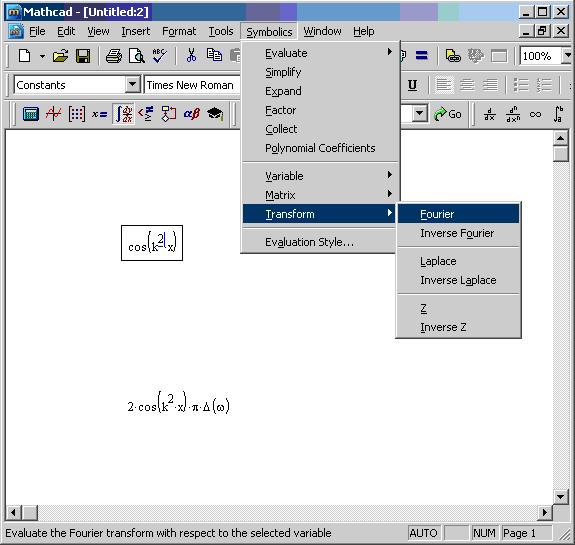Screen dimensions: 575x545
Task: Toggle the Calculus toolbar button
Action: point(123,114)
